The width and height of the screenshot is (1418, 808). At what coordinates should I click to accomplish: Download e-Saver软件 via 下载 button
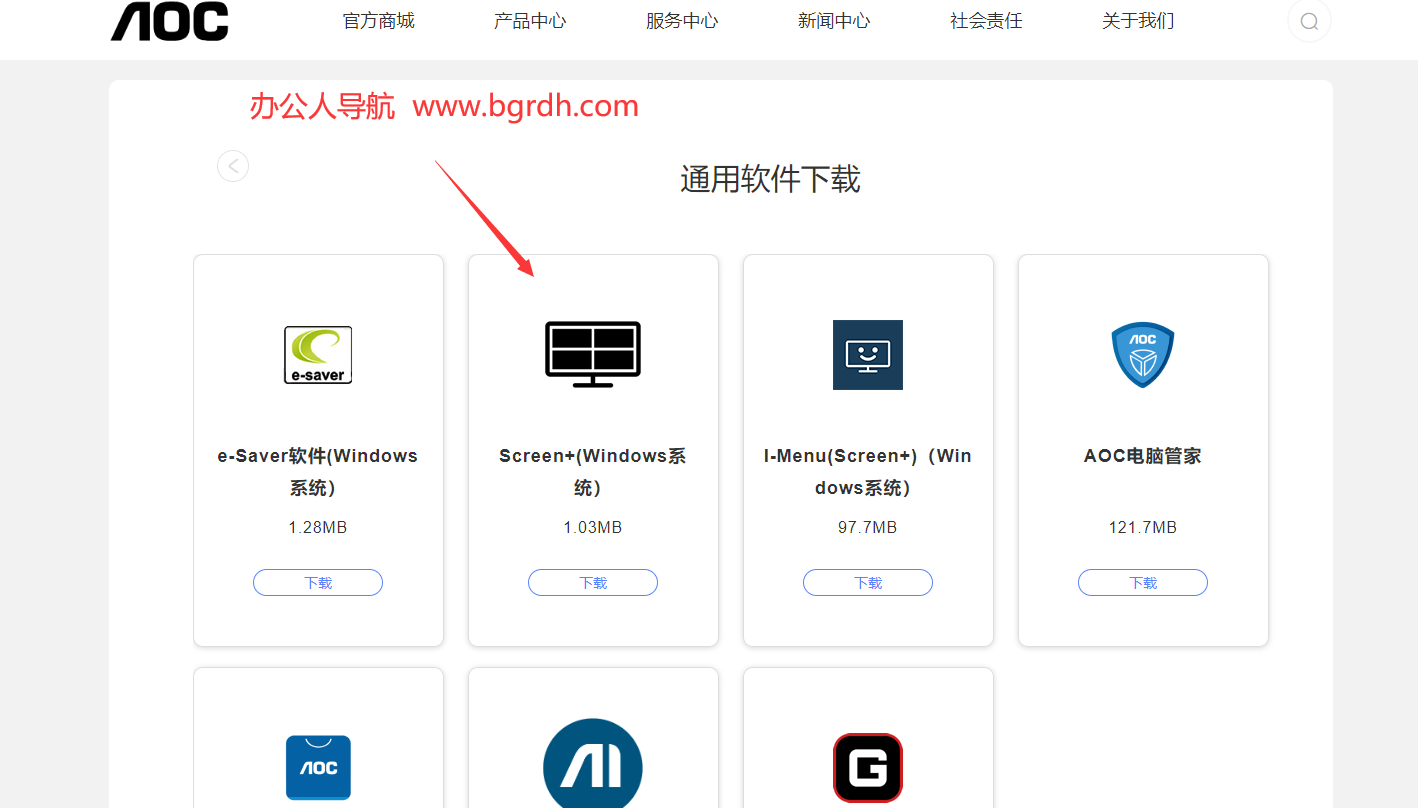point(318,583)
